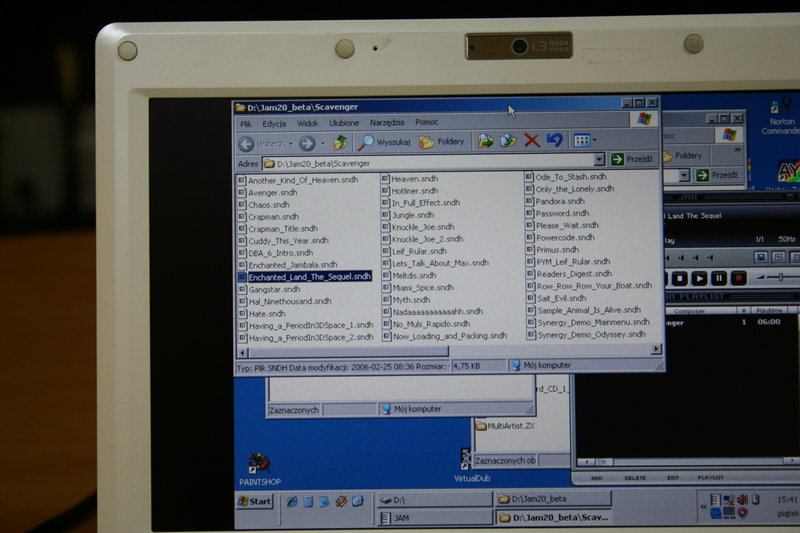Click the Move To folder icon

(x=486, y=141)
